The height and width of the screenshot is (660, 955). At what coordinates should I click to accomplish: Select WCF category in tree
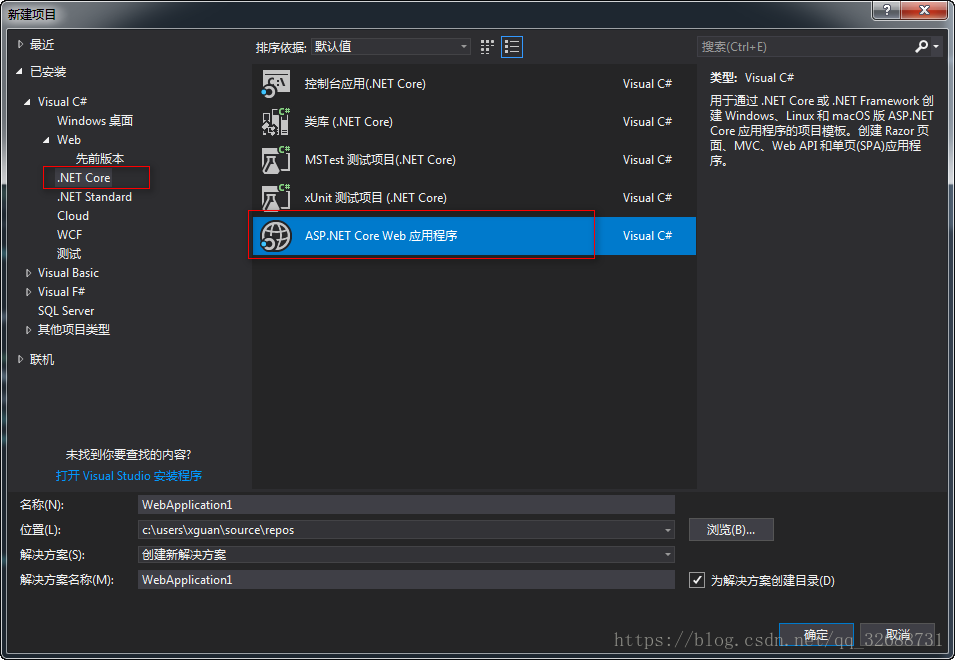(x=69, y=235)
